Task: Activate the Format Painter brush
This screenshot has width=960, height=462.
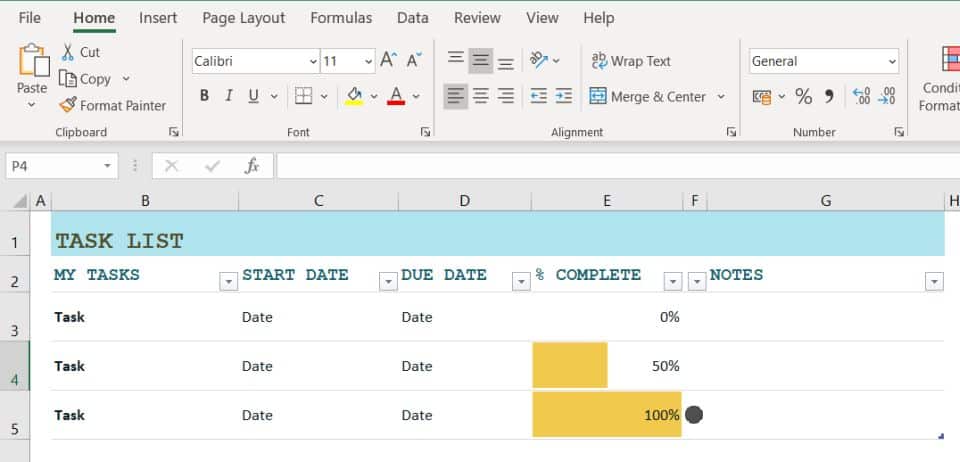Action: coord(67,105)
